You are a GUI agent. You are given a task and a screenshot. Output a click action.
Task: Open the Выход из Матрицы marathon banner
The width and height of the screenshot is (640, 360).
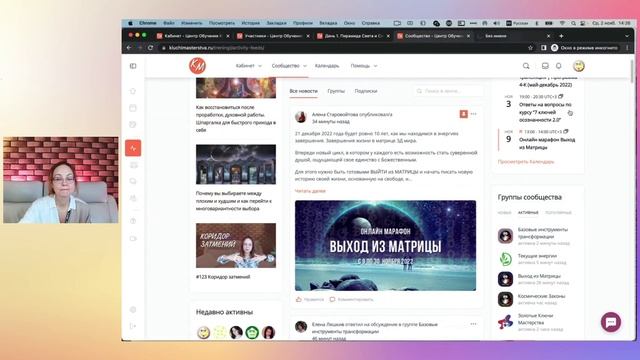coord(385,245)
